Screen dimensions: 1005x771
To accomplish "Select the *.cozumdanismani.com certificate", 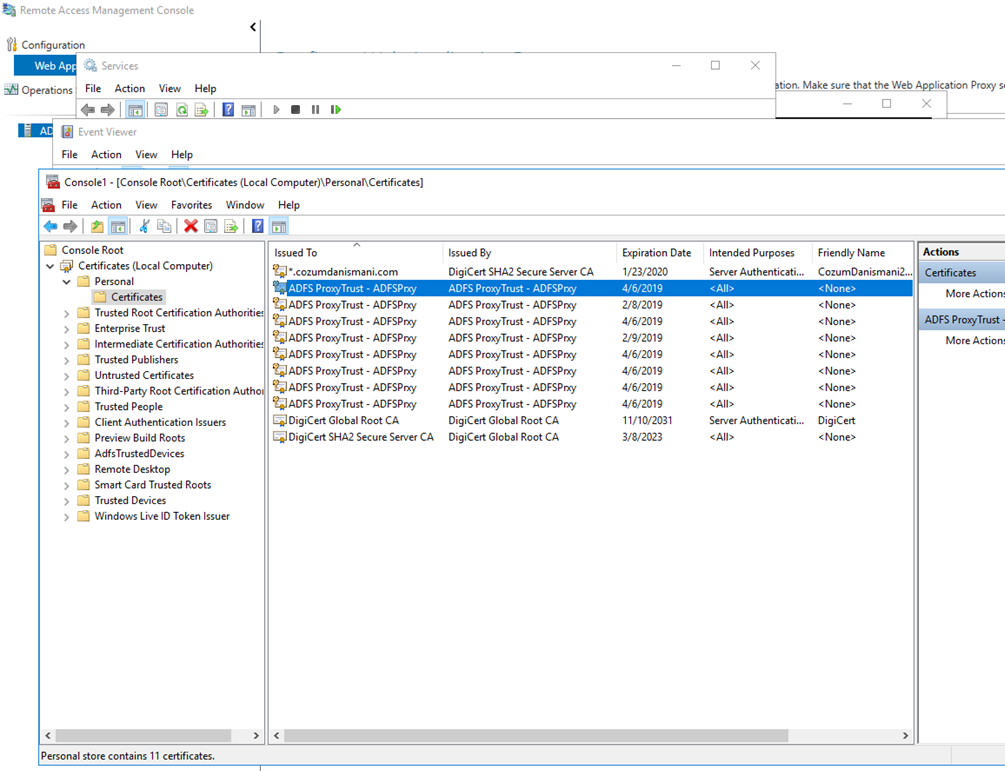I will (x=343, y=272).
